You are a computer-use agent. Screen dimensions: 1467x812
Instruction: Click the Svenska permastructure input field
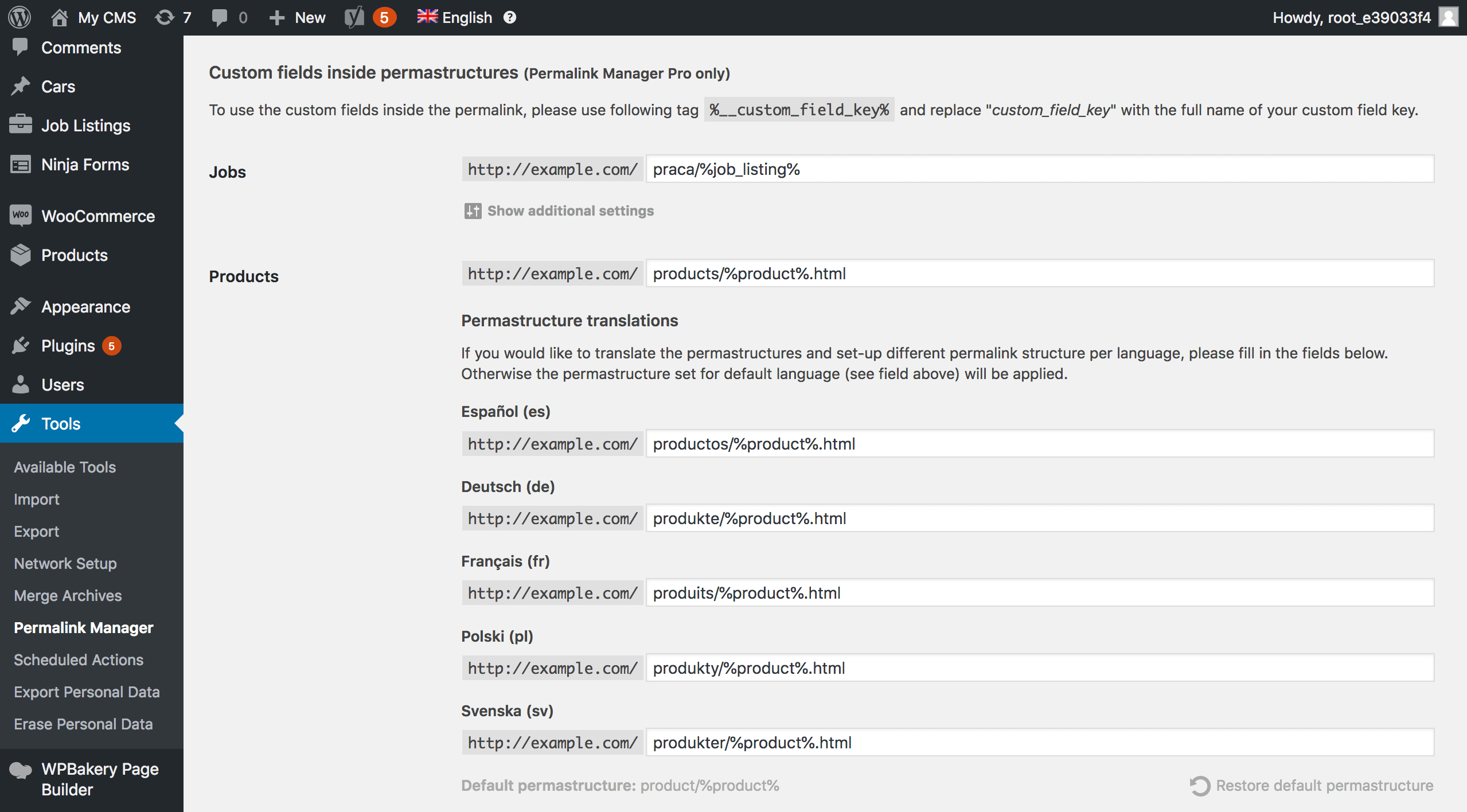pyautogui.click(x=1039, y=743)
